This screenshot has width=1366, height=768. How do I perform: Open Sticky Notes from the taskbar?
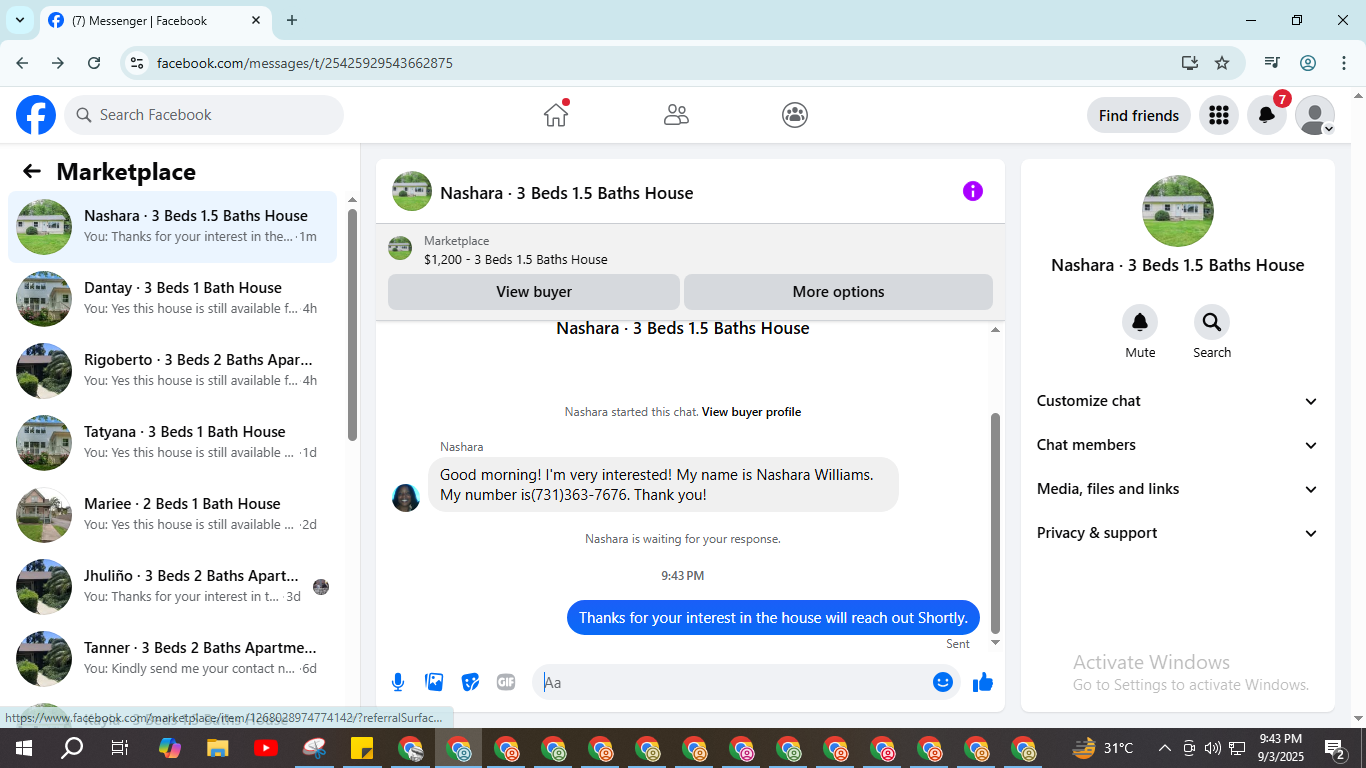[x=361, y=748]
